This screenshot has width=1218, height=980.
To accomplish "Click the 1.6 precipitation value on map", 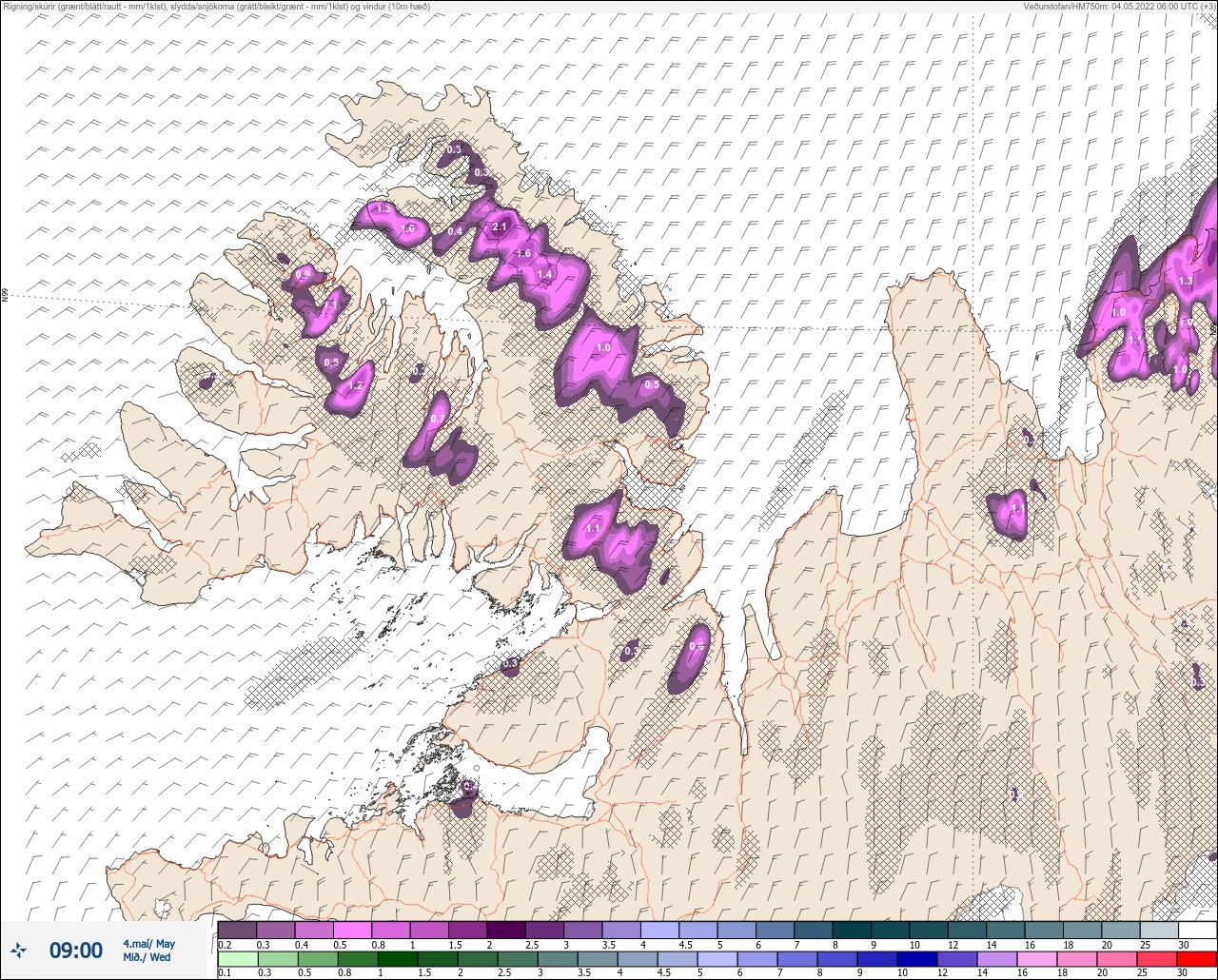I will coord(522,253).
